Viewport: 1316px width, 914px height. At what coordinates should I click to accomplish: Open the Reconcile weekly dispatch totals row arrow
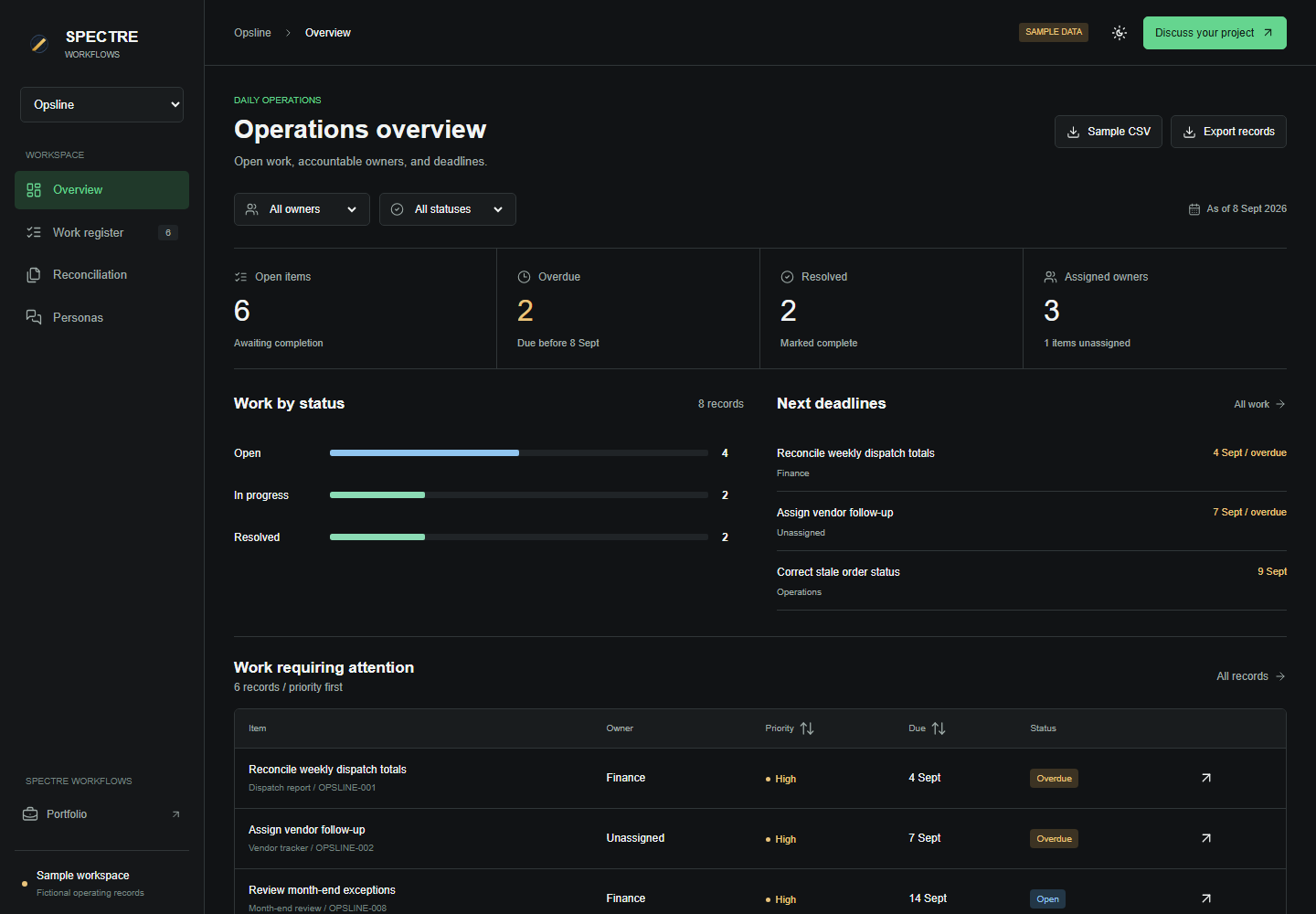point(1206,778)
